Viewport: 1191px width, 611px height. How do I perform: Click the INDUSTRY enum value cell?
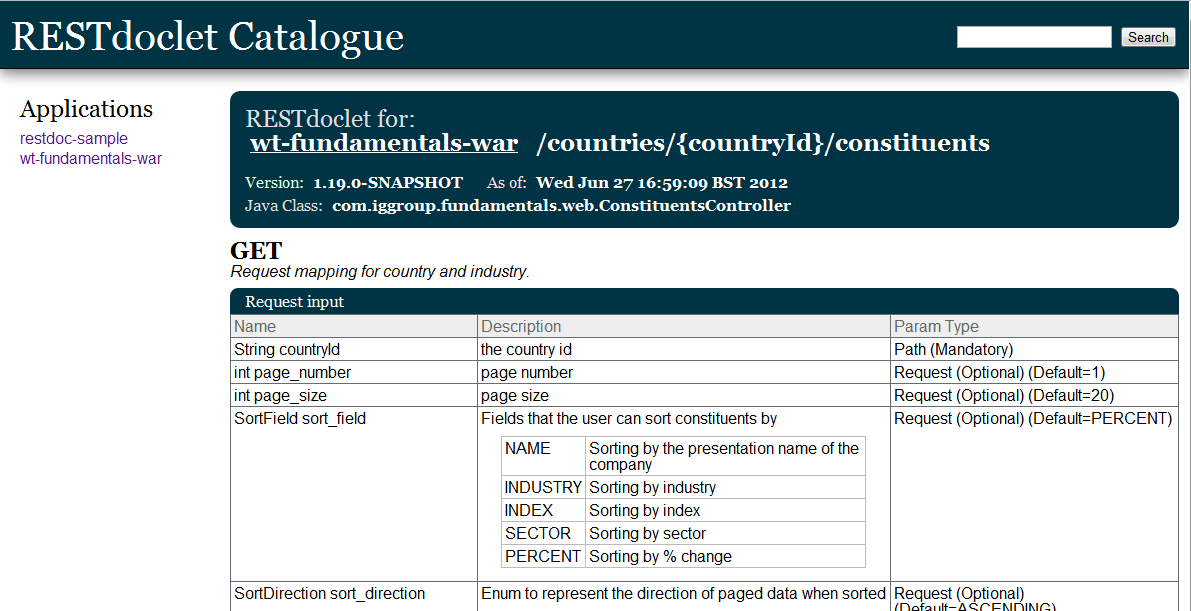543,488
